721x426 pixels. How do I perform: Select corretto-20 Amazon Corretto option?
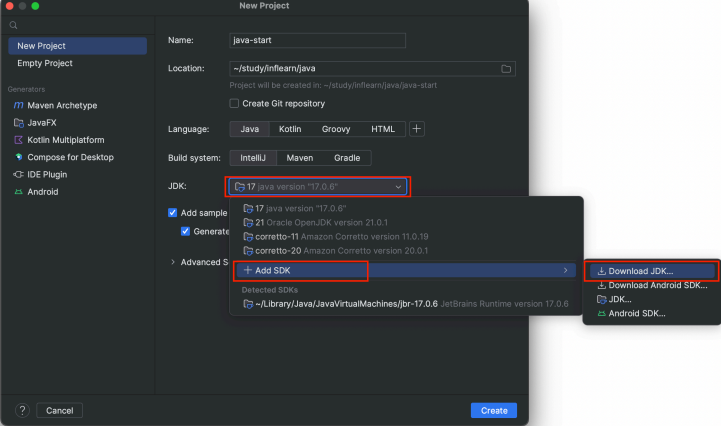coord(406,251)
